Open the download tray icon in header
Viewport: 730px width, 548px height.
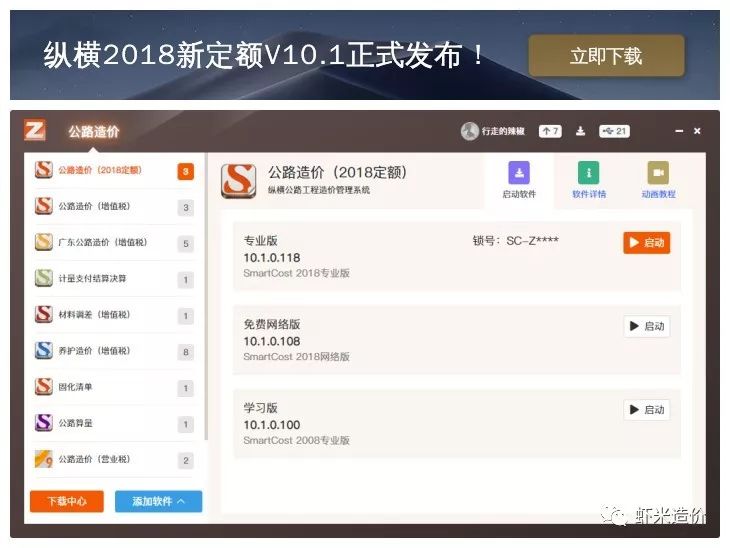580,131
